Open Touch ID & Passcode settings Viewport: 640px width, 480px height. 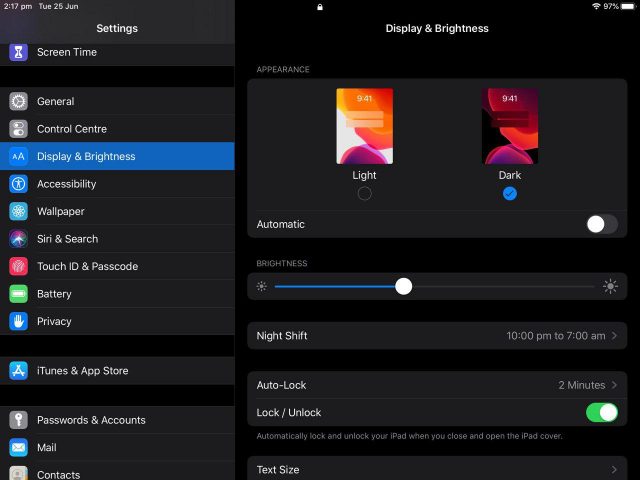click(x=117, y=267)
